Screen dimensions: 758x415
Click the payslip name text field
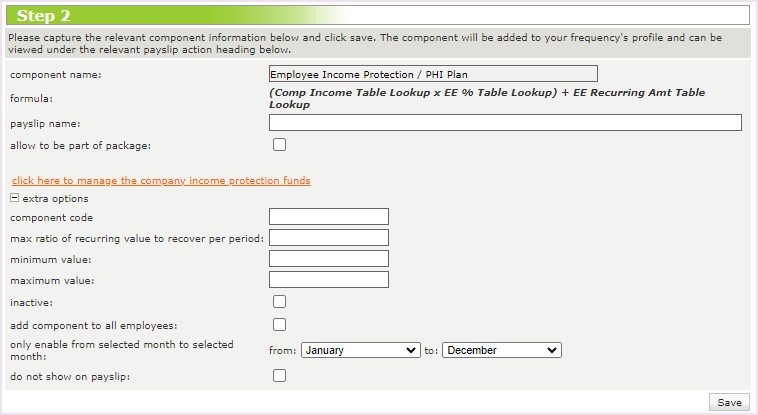pos(505,123)
